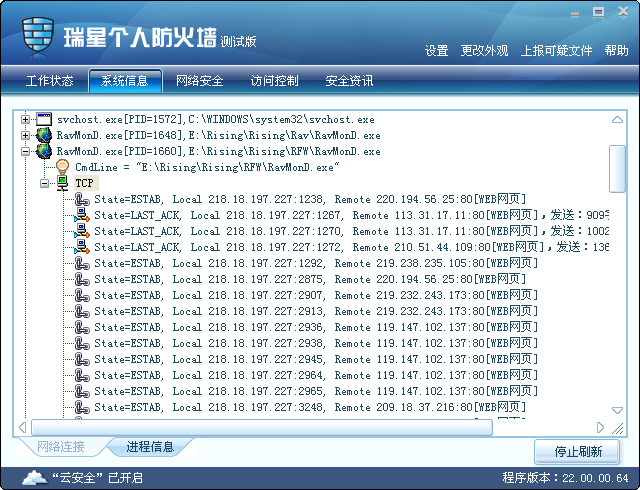Image resolution: width=640 pixels, height=490 pixels.
Task: Click connection icon for local port 1292
Action: click(82, 263)
